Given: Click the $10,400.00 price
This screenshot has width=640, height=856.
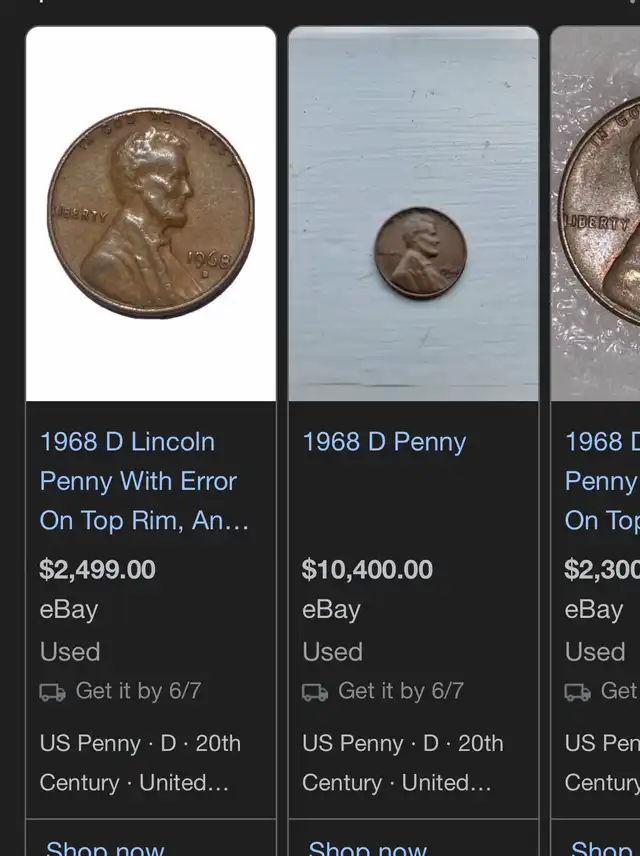Looking at the screenshot, I should (x=367, y=570).
